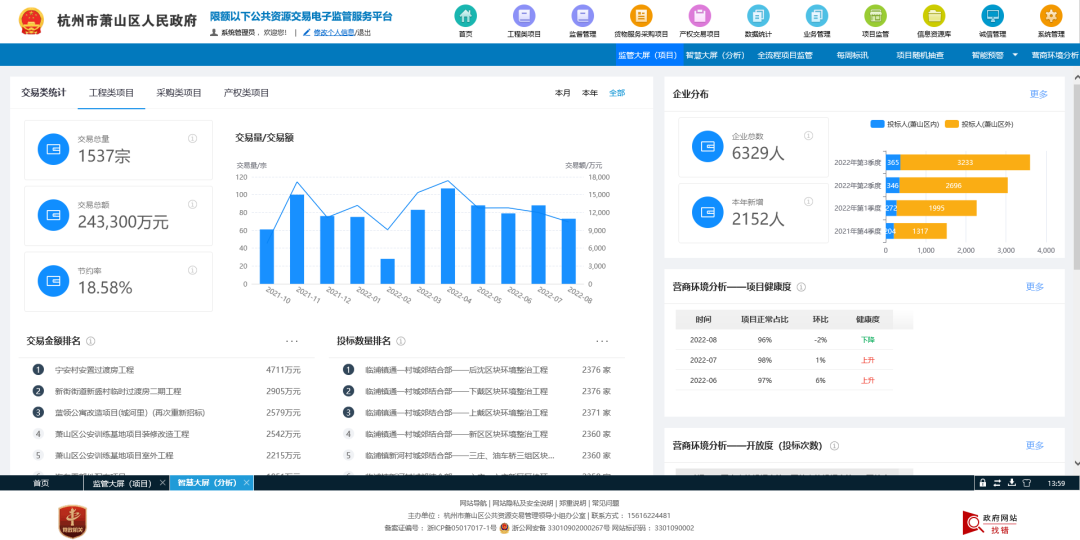
Task: Click 更多 link in 企业分布 panel
Action: pyautogui.click(x=1038, y=94)
